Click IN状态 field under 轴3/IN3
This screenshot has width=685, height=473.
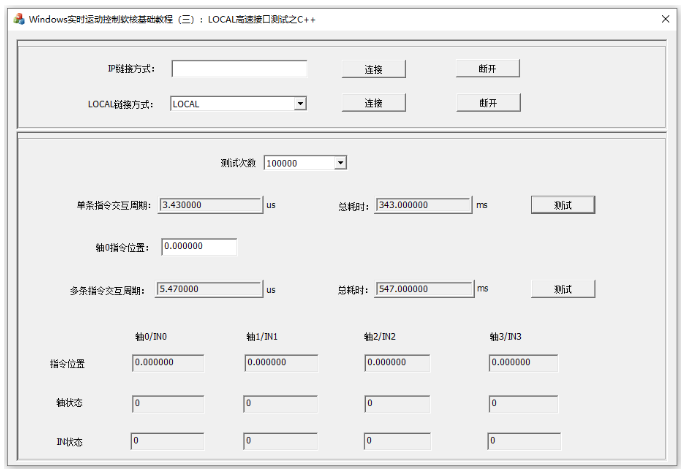click(x=524, y=441)
